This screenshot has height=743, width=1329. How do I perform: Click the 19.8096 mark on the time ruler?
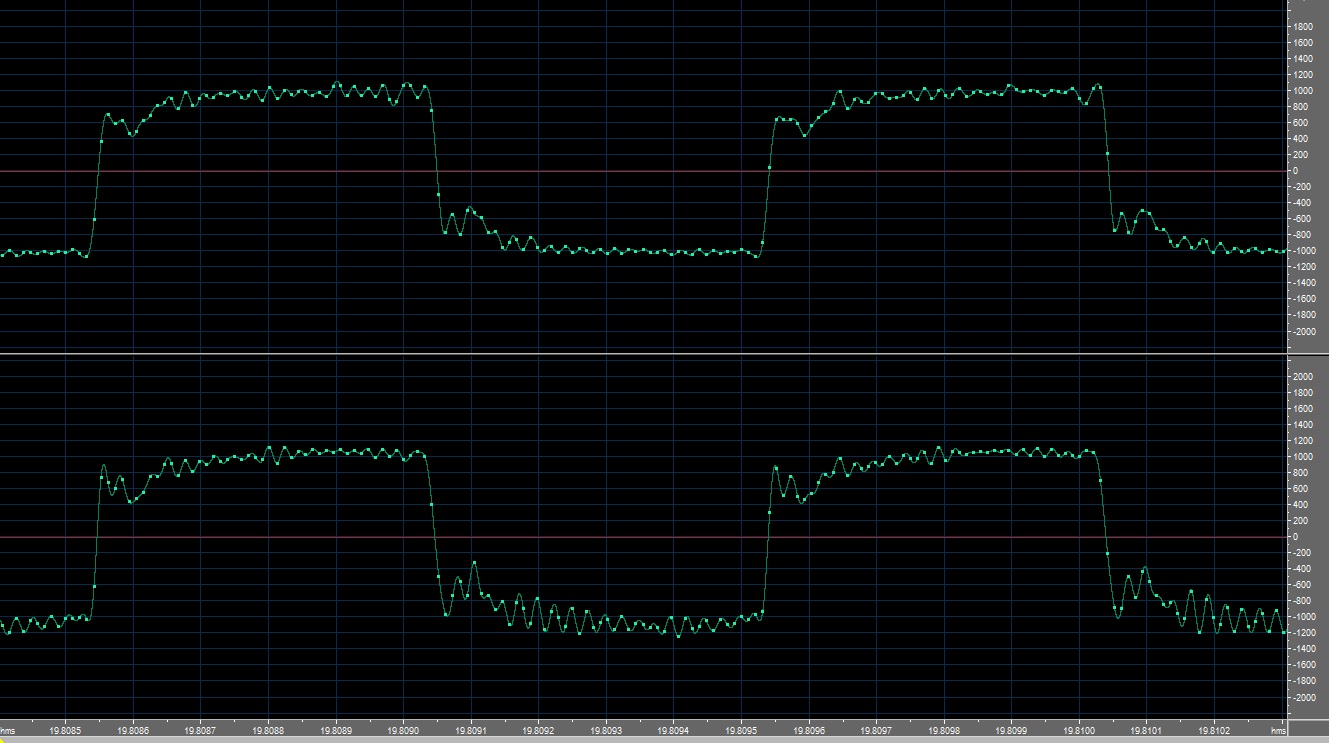pyautogui.click(x=809, y=731)
